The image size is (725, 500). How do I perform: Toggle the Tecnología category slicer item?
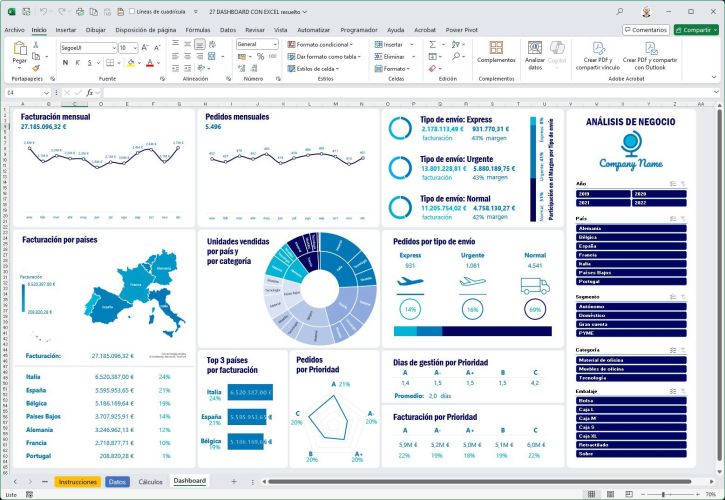(x=631, y=378)
